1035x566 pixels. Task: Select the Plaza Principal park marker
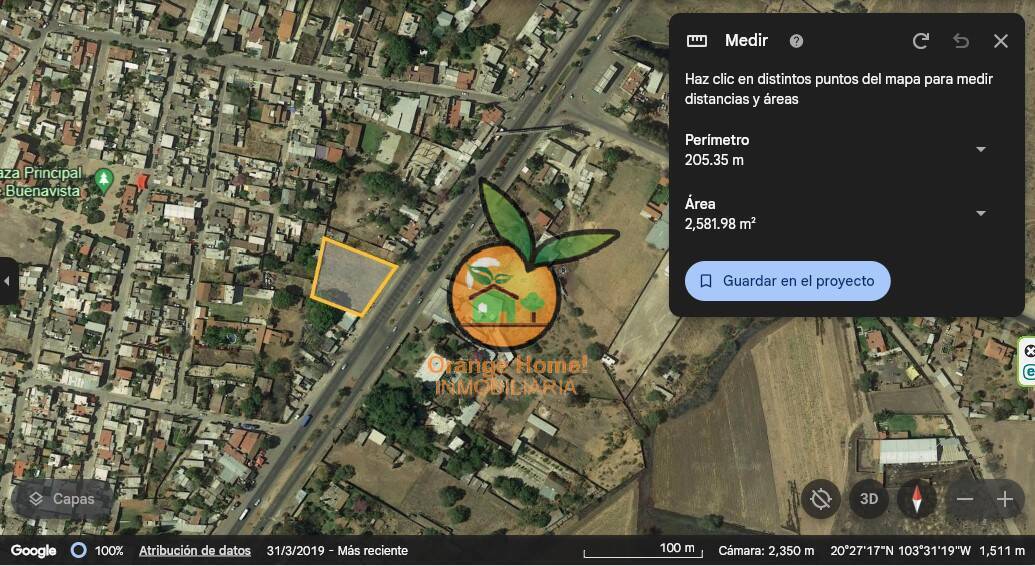[103, 180]
